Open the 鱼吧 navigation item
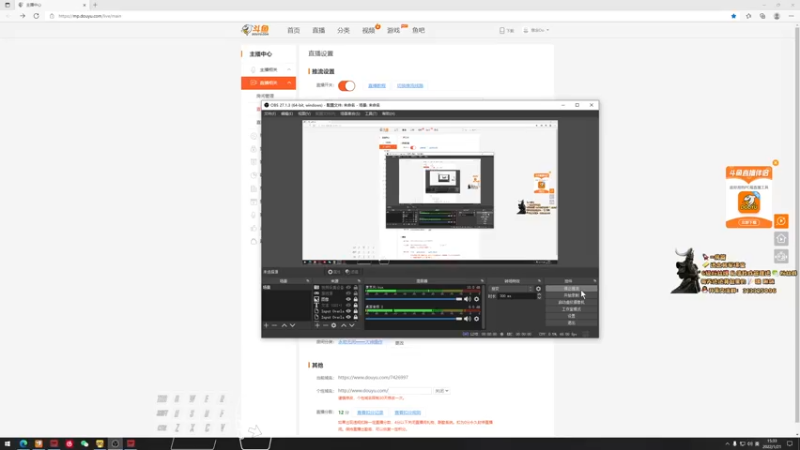 coord(418,31)
